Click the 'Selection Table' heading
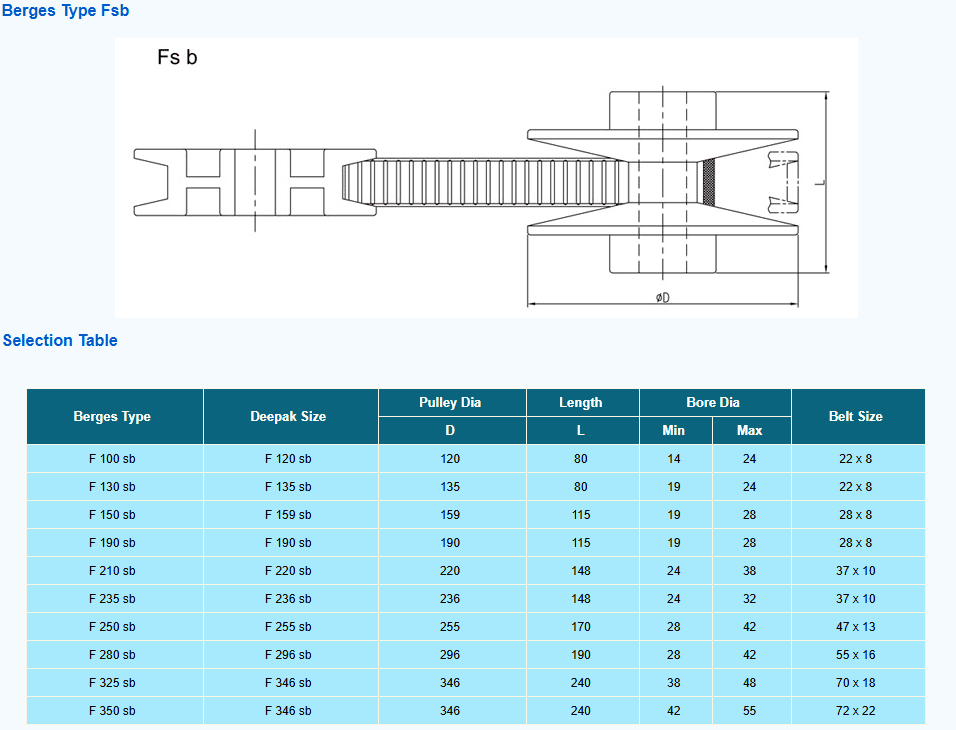 point(60,340)
